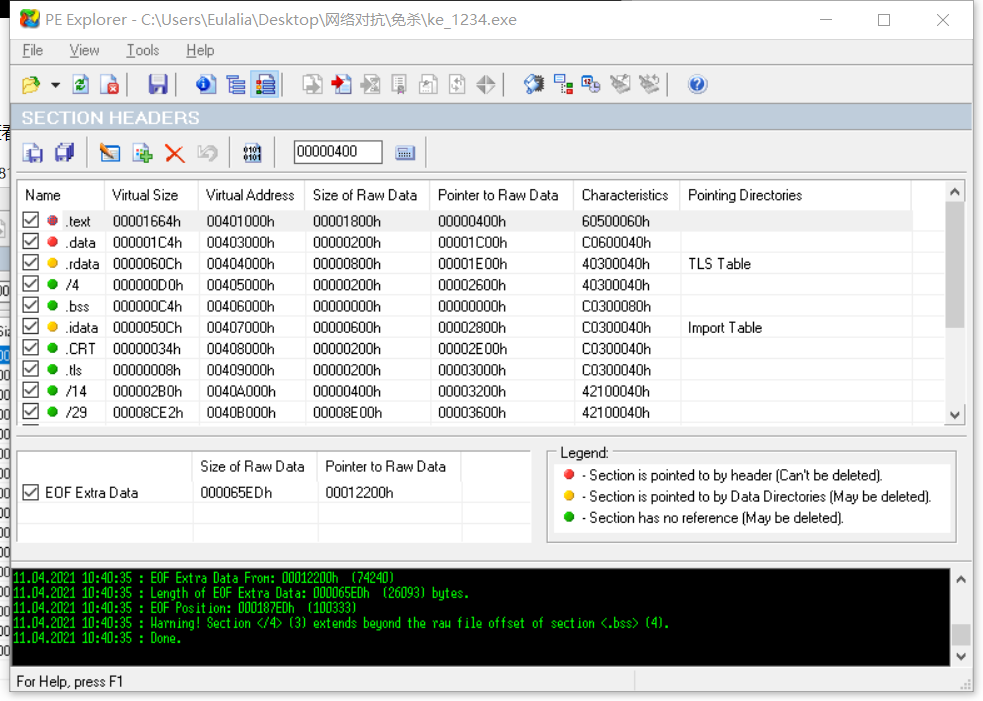Sort by the Virtual Address column header
983x701 pixels.
pyautogui.click(x=251, y=196)
